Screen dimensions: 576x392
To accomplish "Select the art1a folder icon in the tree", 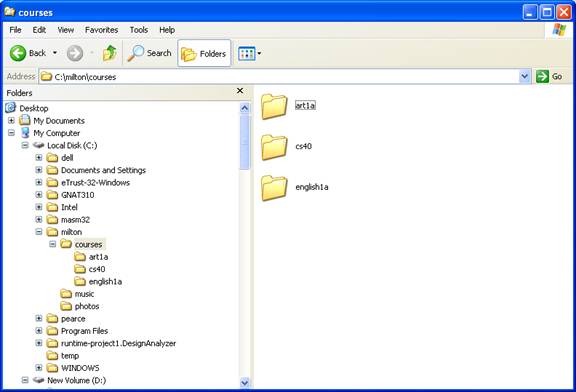I will (x=80, y=256).
